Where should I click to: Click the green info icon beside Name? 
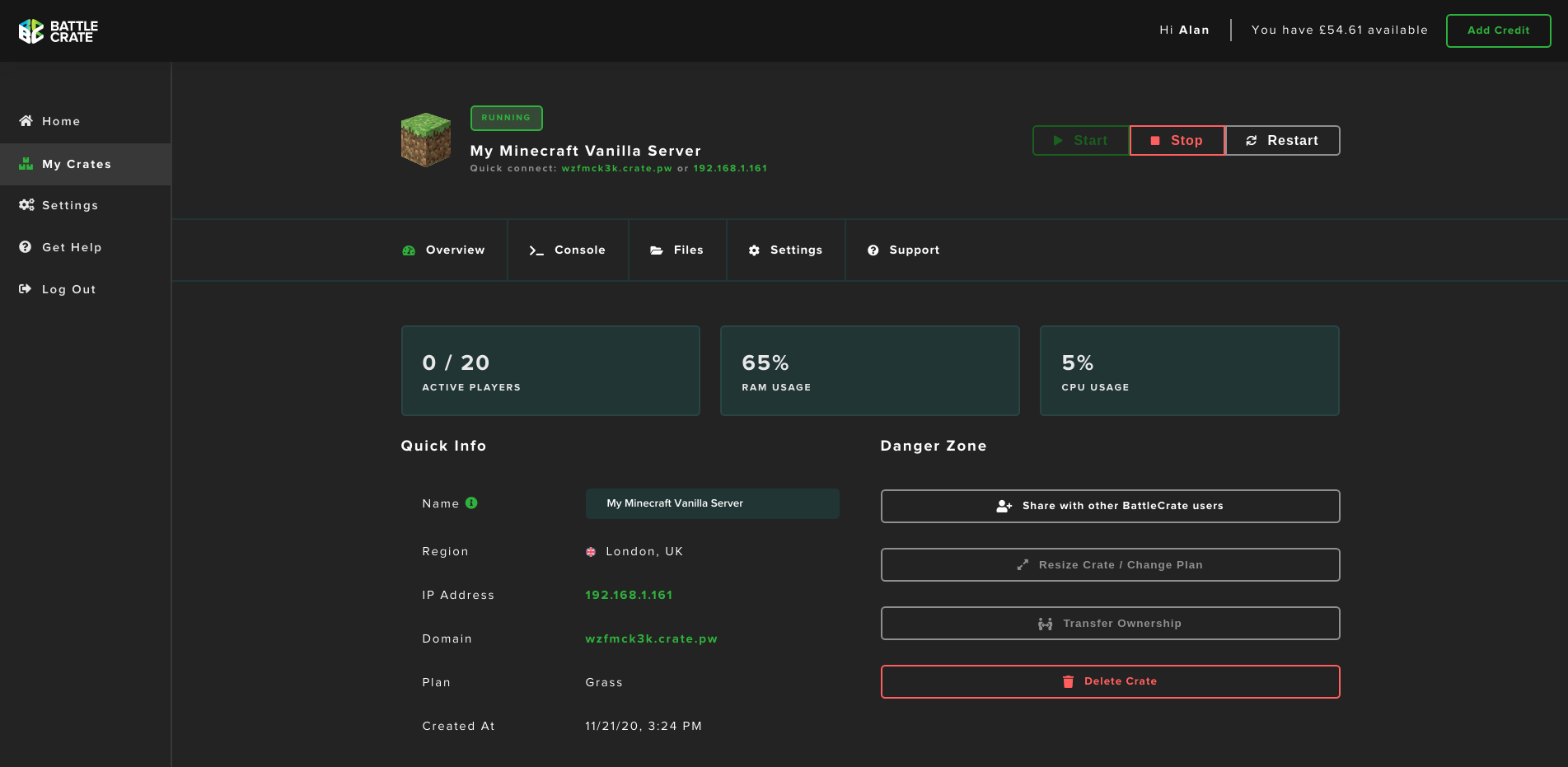(x=471, y=503)
